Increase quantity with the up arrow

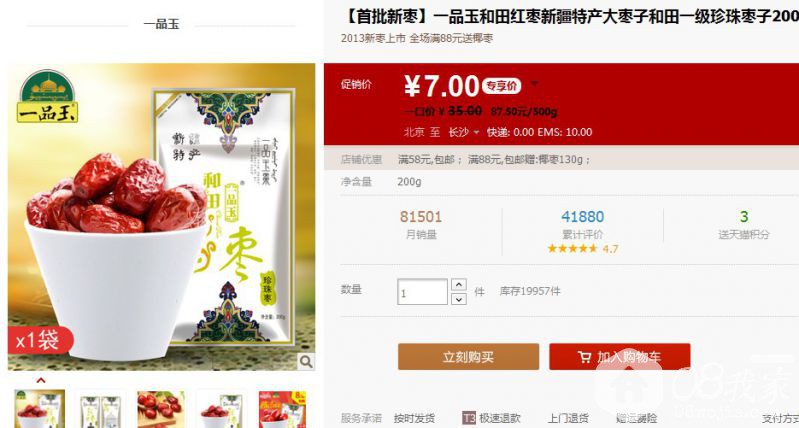[459, 285]
